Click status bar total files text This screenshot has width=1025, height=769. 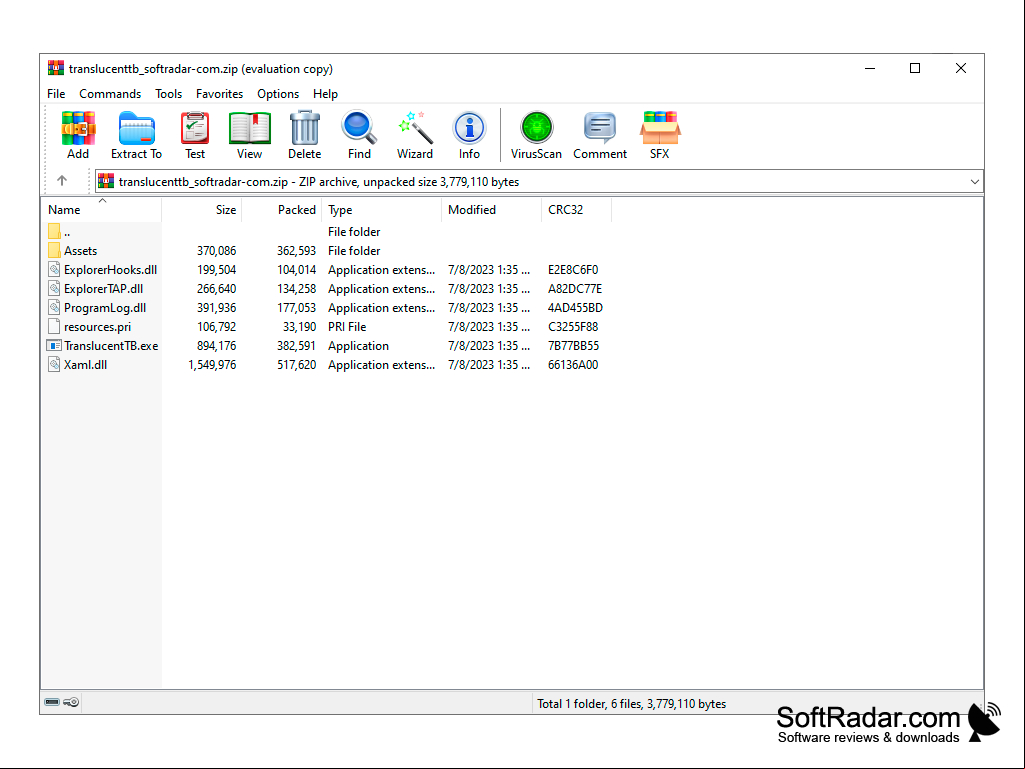pyautogui.click(x=631, y=704)
